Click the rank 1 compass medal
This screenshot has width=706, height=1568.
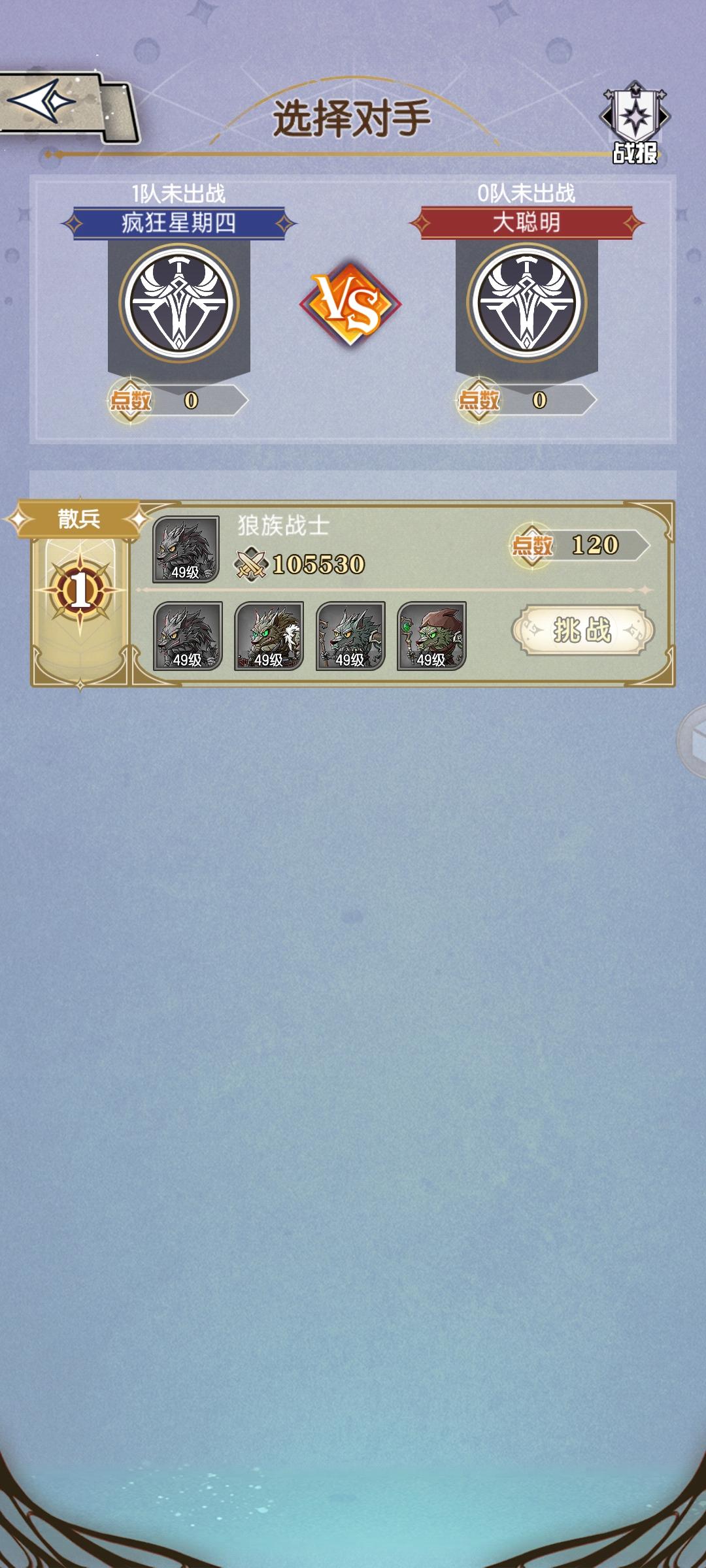click(80, 591)
